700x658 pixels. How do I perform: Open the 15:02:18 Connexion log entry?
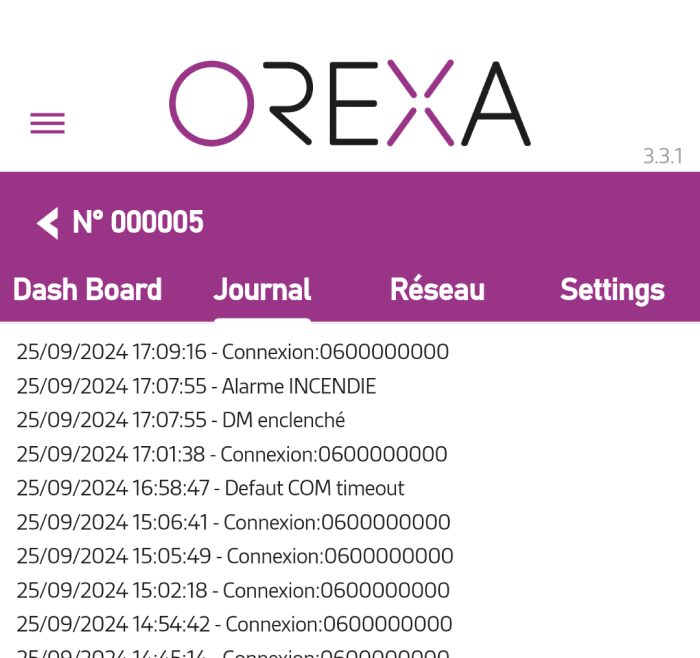click(x=232, y=590)
